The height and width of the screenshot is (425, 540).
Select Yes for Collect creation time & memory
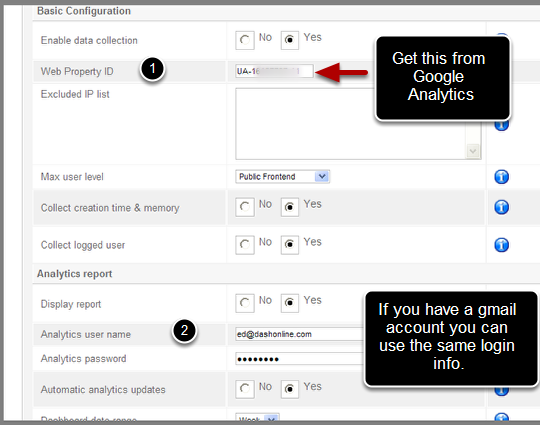(290, 207)
